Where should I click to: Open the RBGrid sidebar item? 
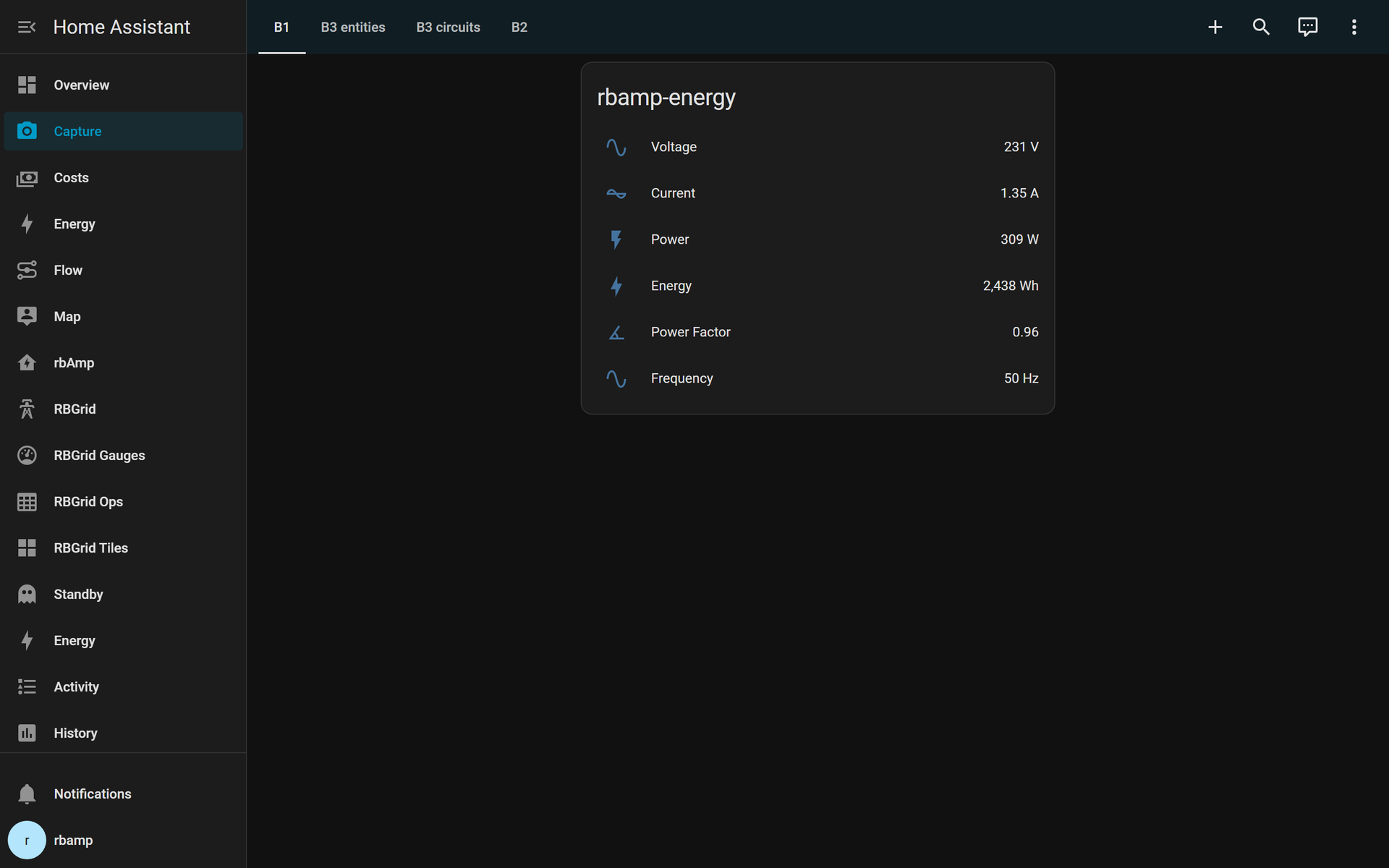pyautogui.click(x=124, y=409)
